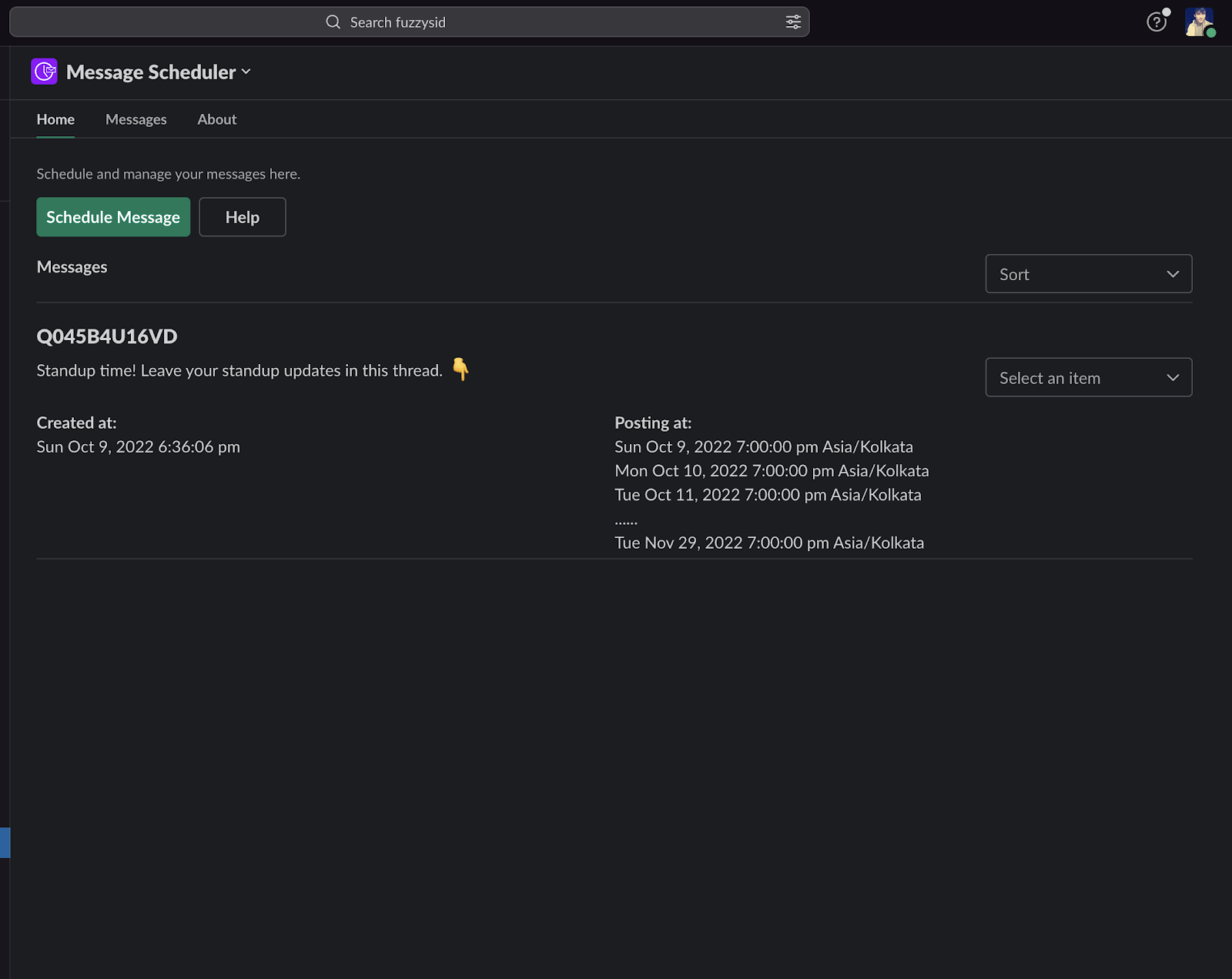This screenshot has width=1232, height=979.
Task: Switch to the About tab
Action: click(217, 119)
